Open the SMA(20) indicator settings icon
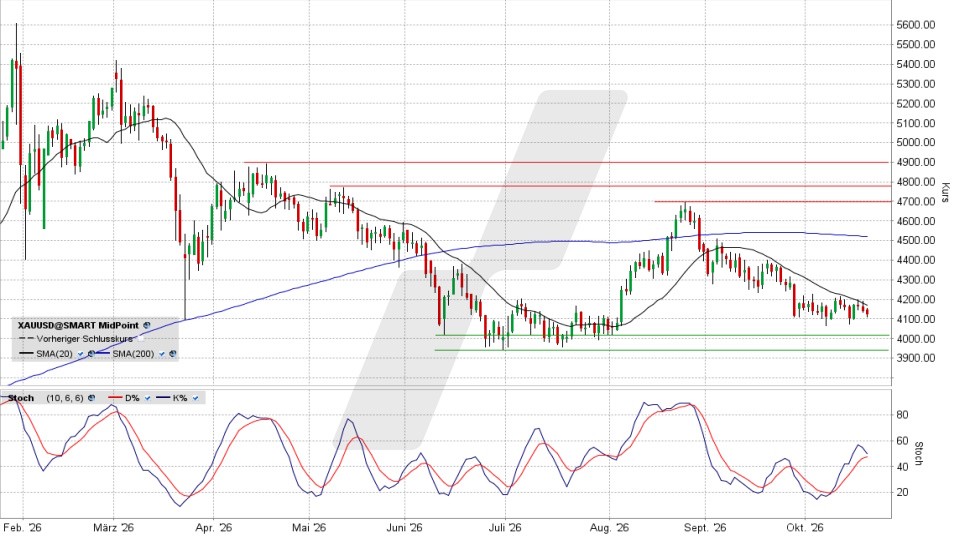The width and height of the screenshot is (960, 540). (x=91, y=354)
